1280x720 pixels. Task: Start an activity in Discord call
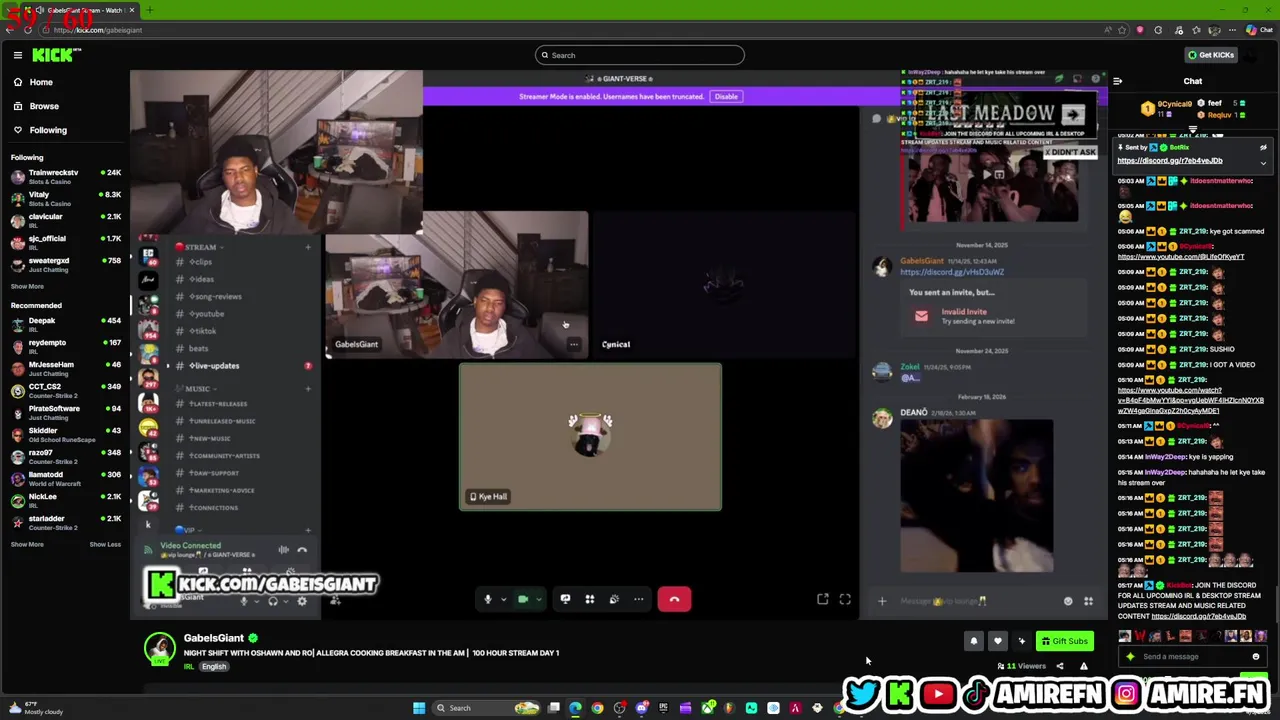click(x=590, y=599)
